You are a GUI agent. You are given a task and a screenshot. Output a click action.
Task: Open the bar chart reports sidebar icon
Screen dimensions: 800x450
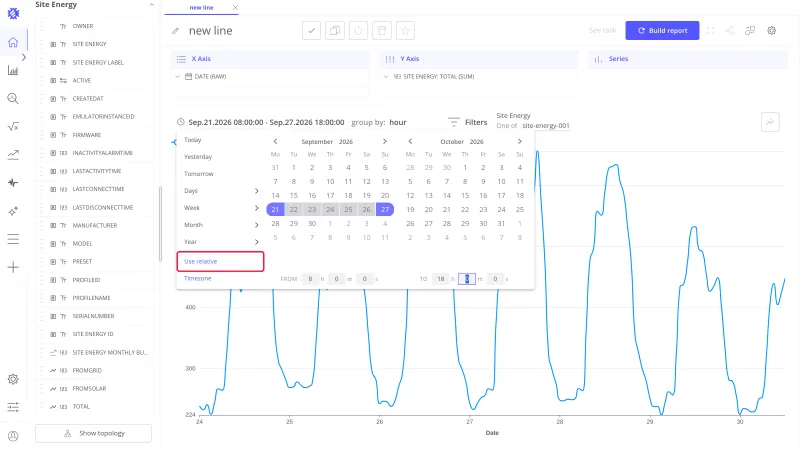[13, 70]
